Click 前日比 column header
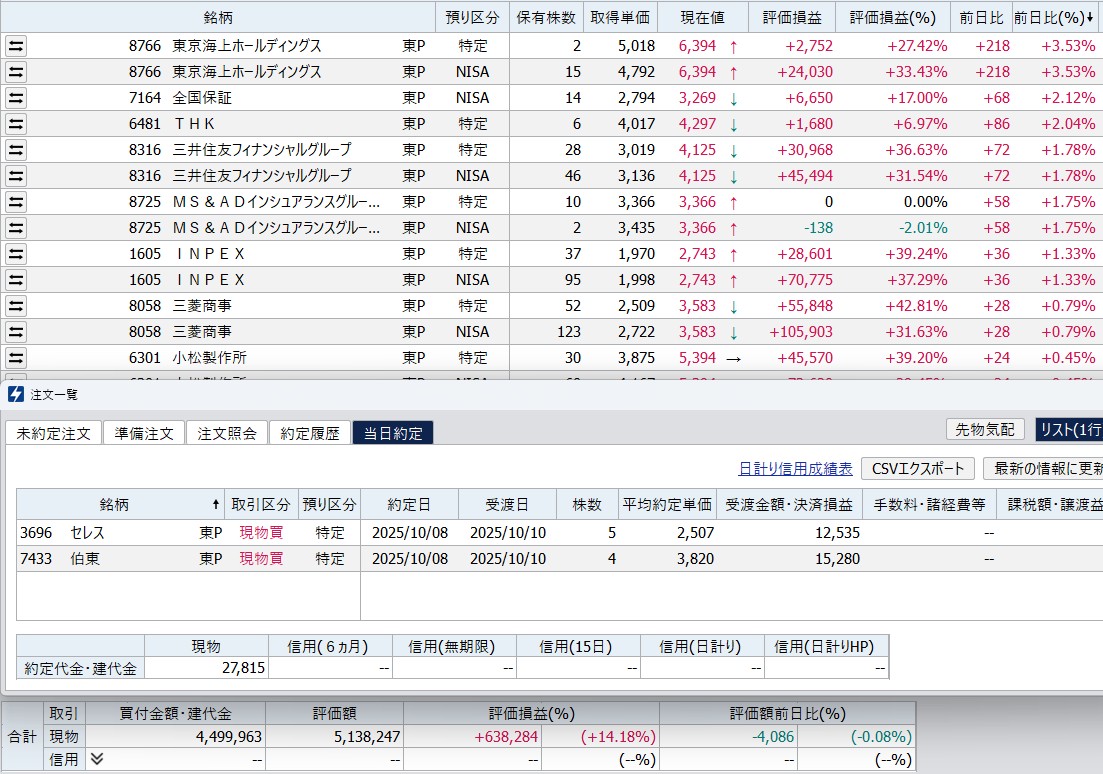The height and width of the screenshot is (774, 1103). (x=981, y=18)
